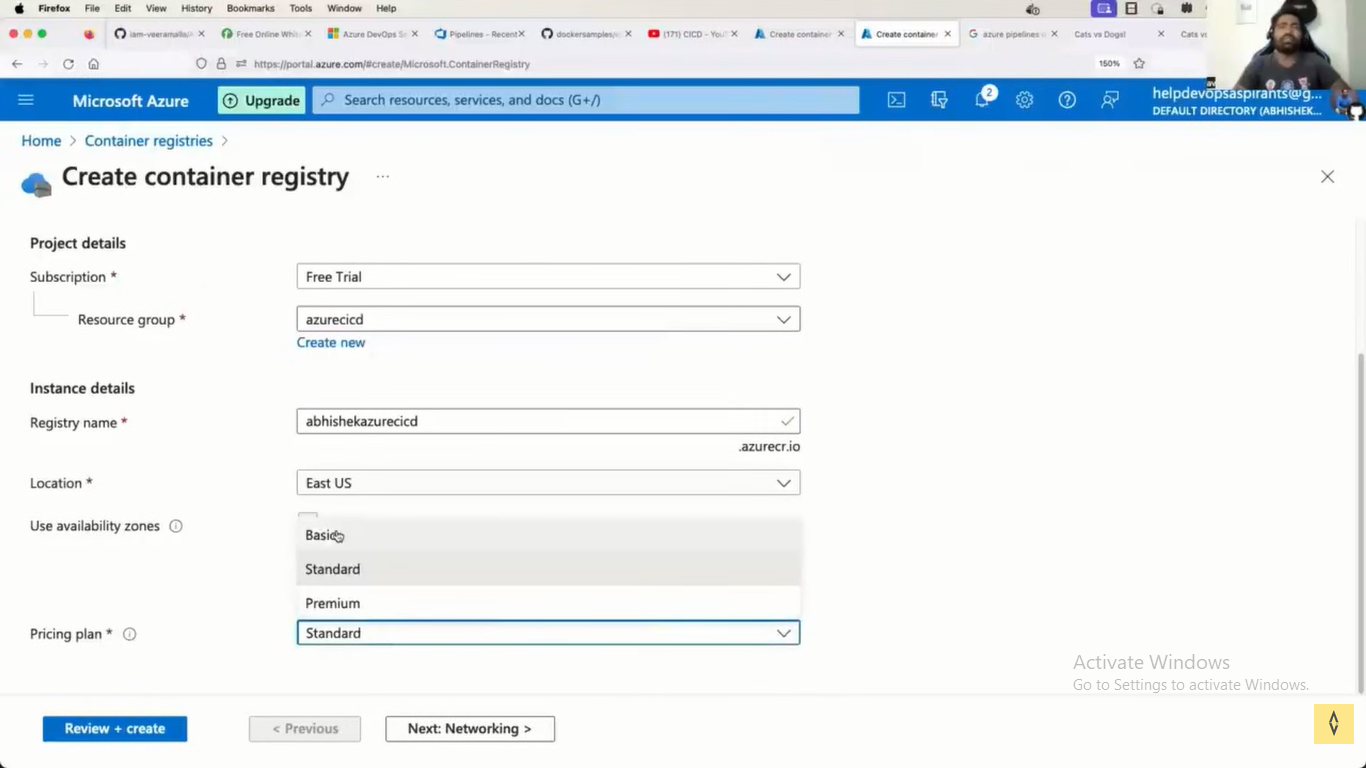Click the help question mark icon

(1067, 100)
